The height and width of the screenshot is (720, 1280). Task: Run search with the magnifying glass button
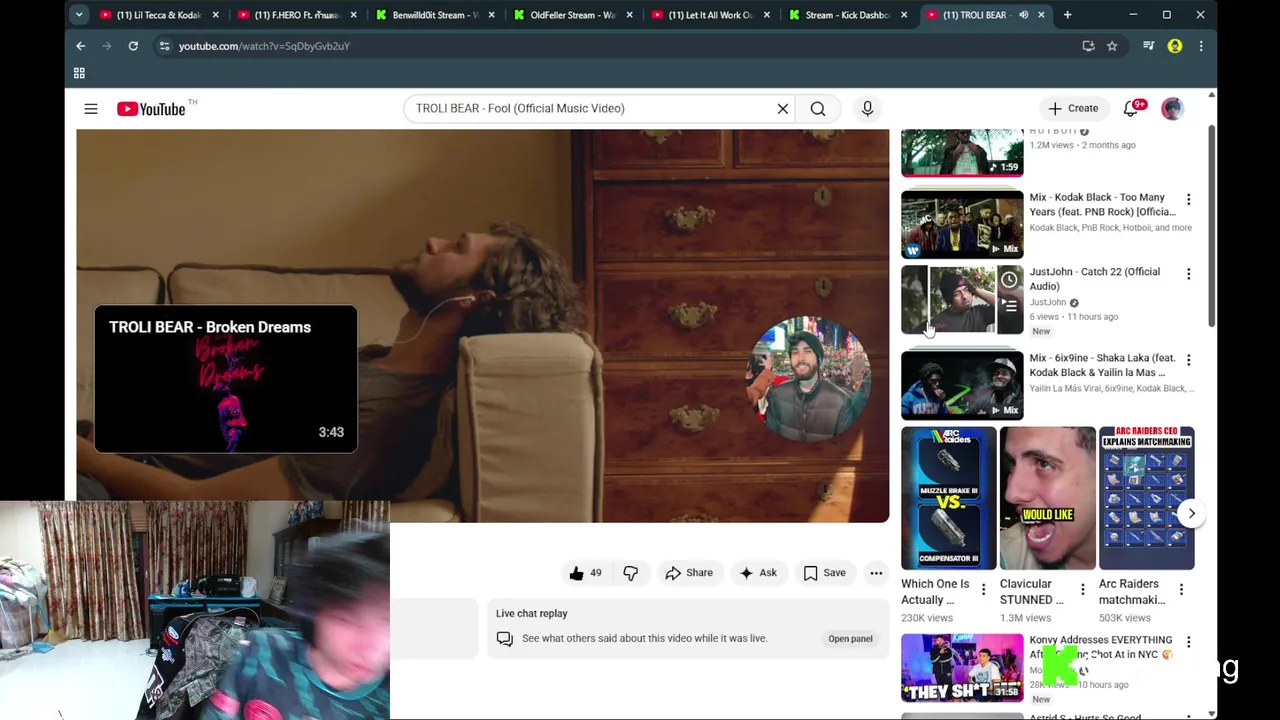click(818, 108)
